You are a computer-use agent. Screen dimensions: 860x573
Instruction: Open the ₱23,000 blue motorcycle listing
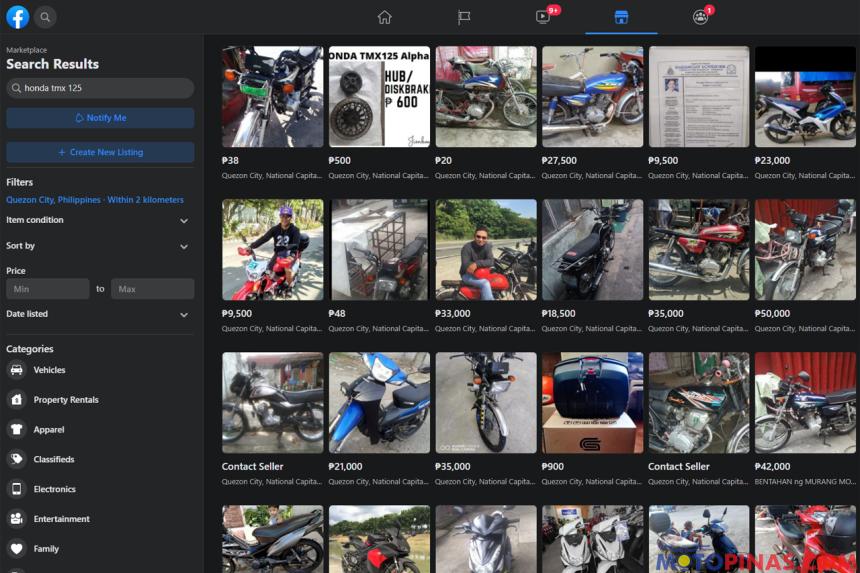click(x=805, y=97)
